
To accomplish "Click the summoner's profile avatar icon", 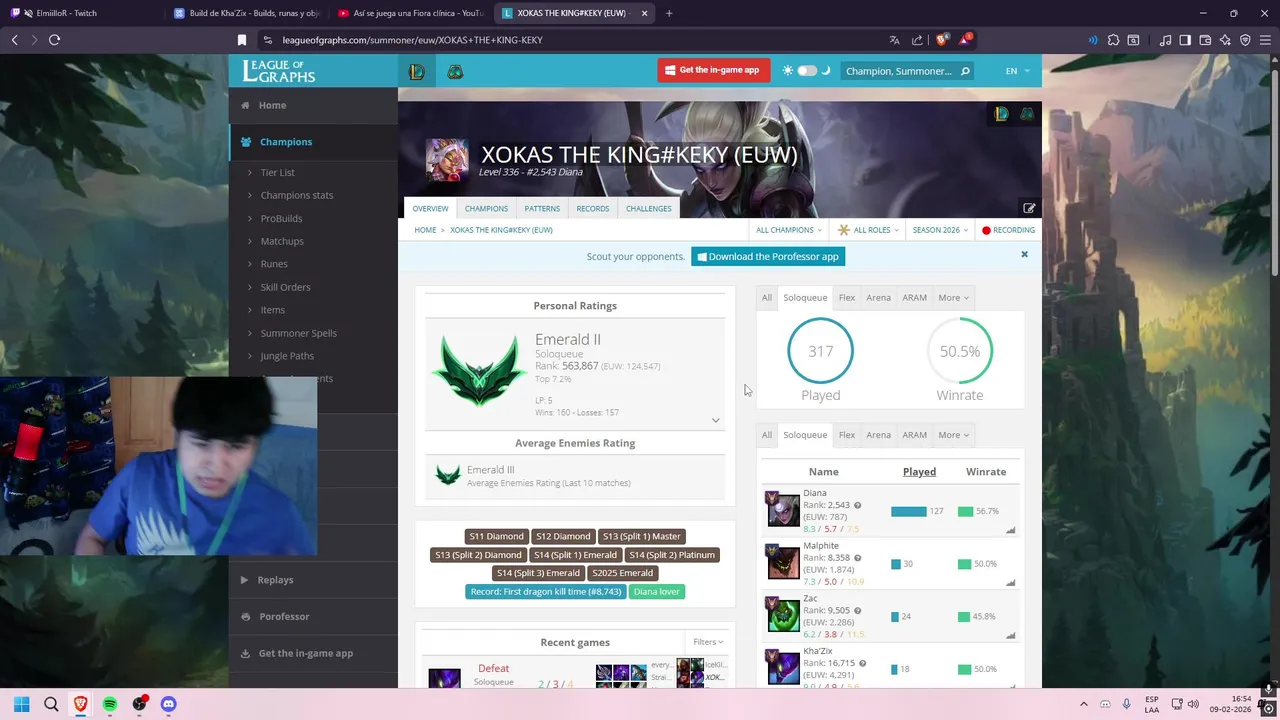I will (x=446, y=160).
